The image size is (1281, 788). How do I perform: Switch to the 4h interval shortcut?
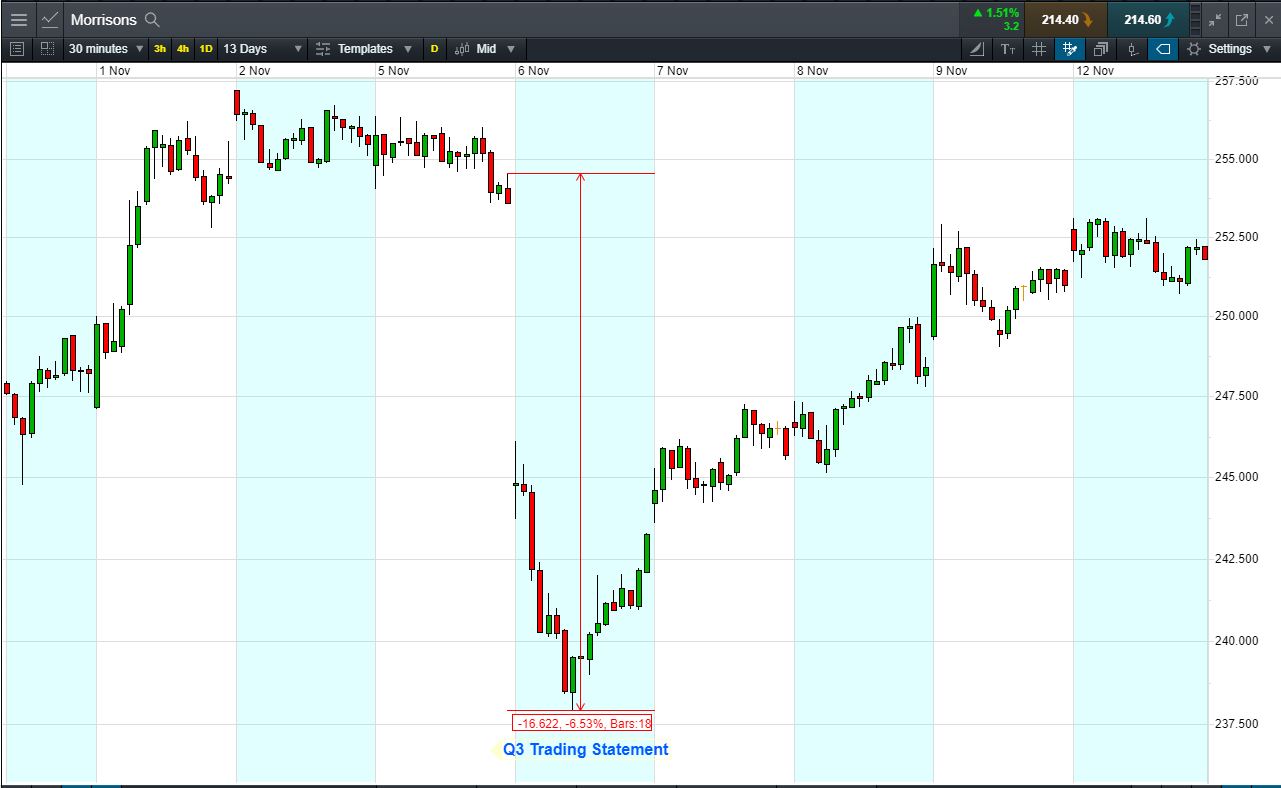183,48
